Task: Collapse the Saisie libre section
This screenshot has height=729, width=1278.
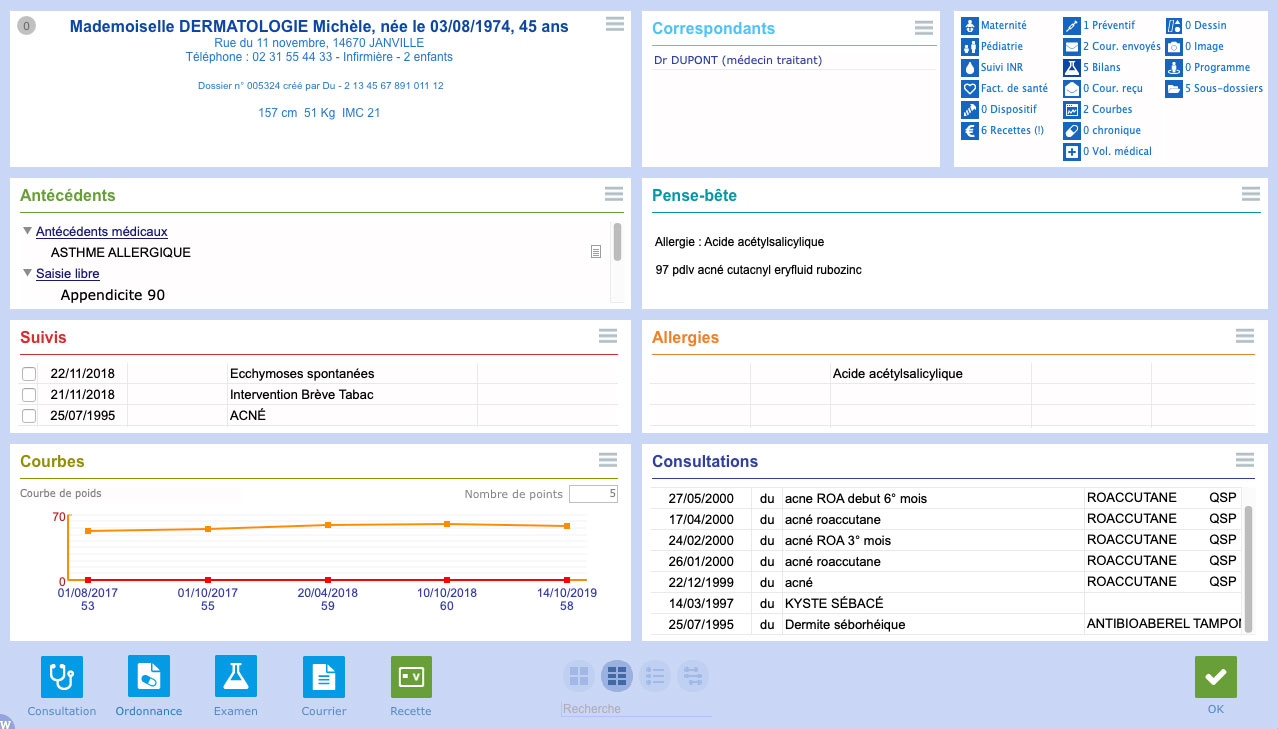Action: click(x=27, y=273)
